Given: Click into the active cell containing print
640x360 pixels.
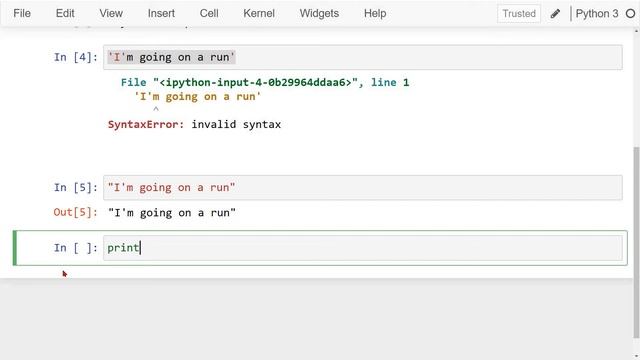Looking at the screenshot, I should pos(363,248).
